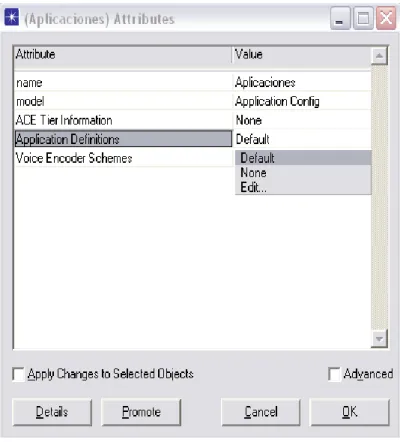This screenshot has height=442, width=400.
Task: Click the Aplicaciones name value
Action: click(x=302, y=83)
